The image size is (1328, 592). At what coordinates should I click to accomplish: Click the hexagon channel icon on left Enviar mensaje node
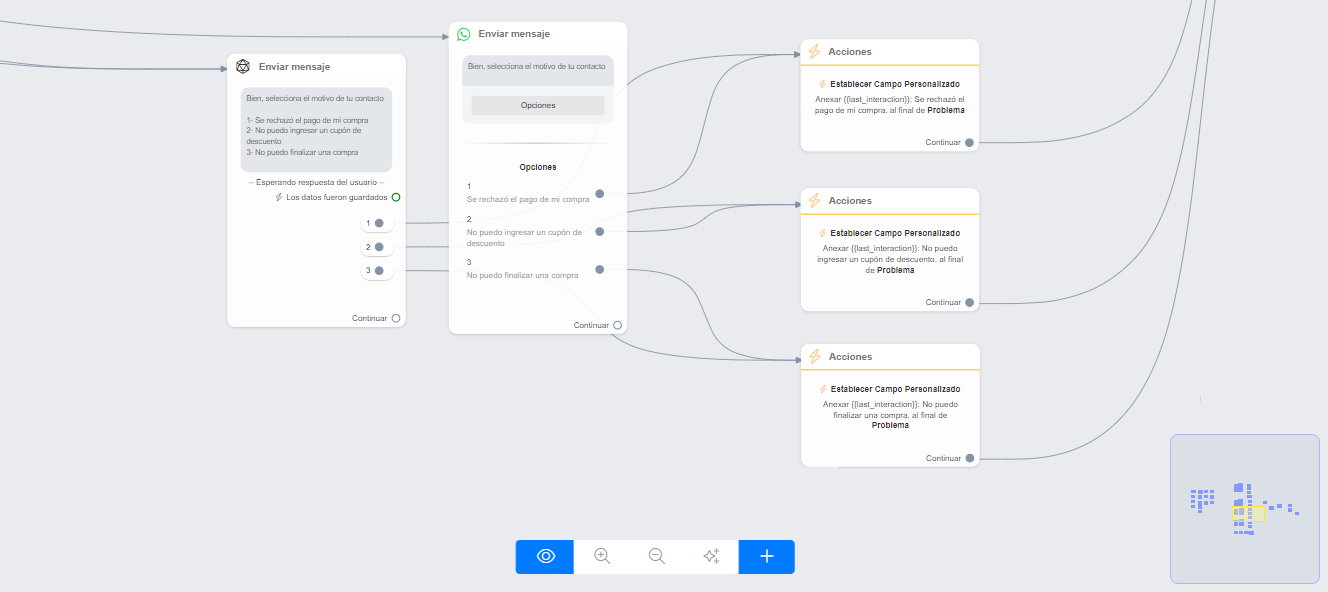click(x=243, y=67)
